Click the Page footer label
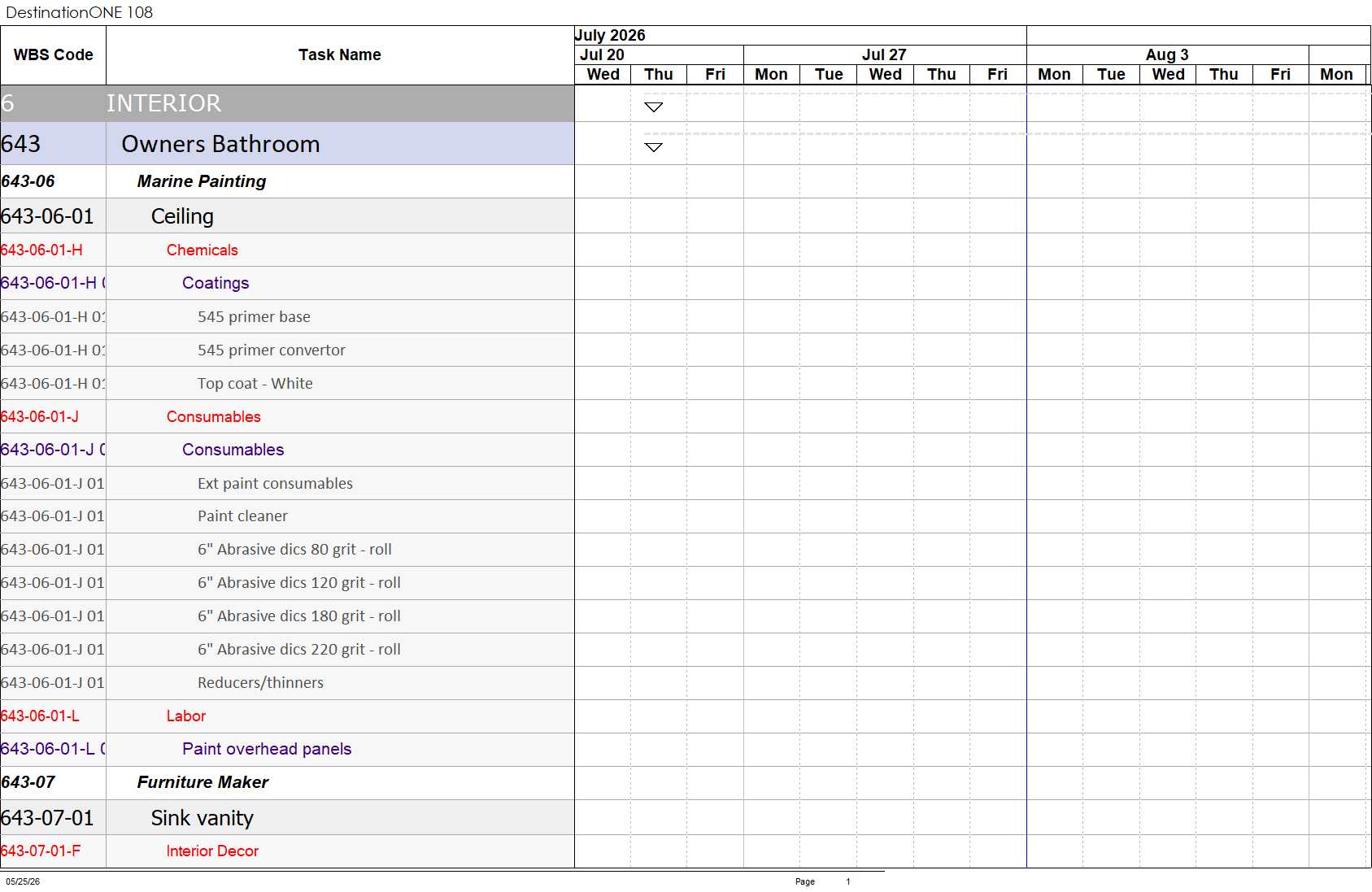 [805, 881]
